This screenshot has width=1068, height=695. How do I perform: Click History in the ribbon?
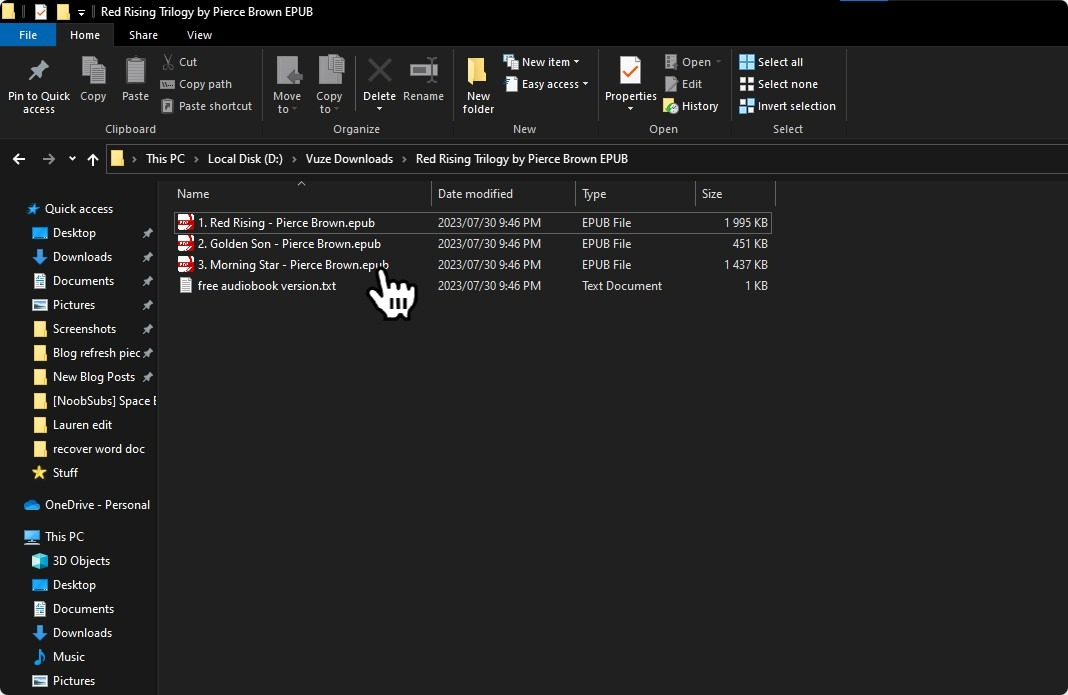pos(691,106)
